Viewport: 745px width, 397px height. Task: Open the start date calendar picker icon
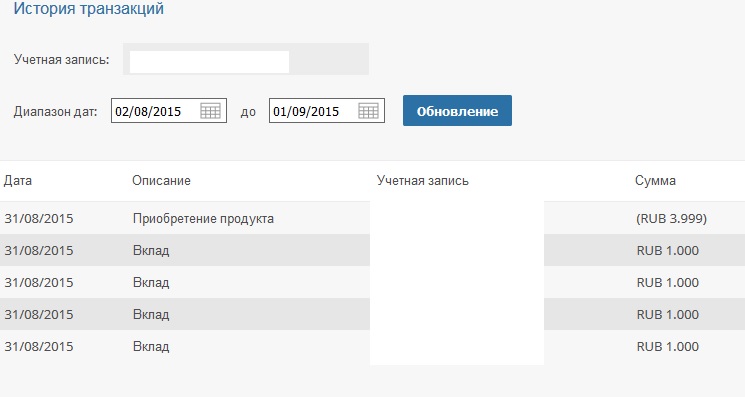210,111
